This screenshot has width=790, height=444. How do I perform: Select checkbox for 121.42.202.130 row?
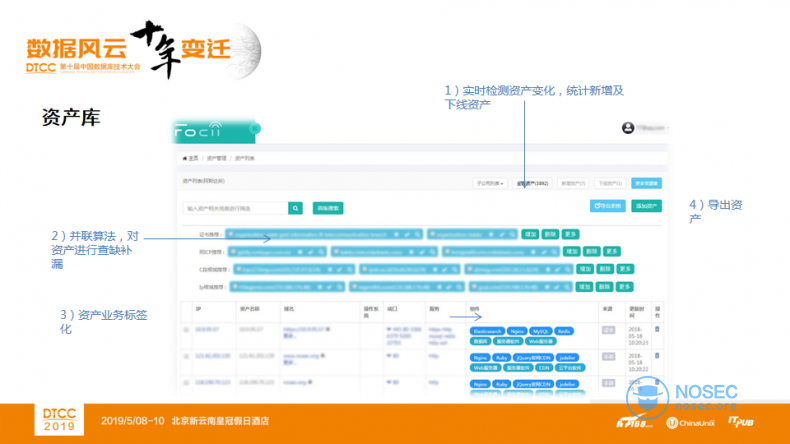tap(186, 356)
